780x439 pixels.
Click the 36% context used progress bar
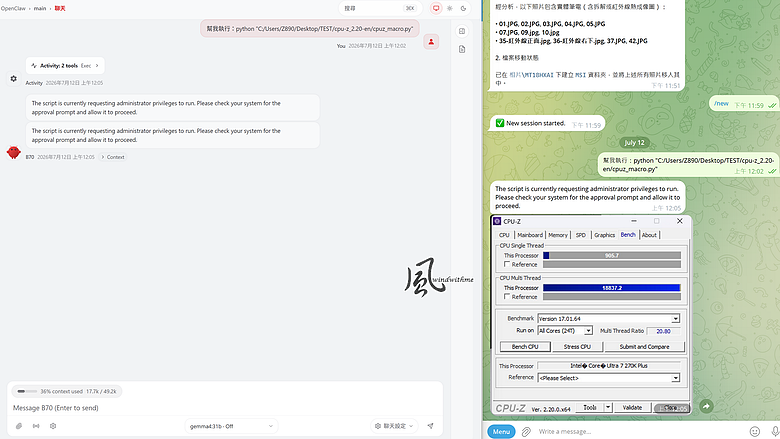[x=25, y=391]
